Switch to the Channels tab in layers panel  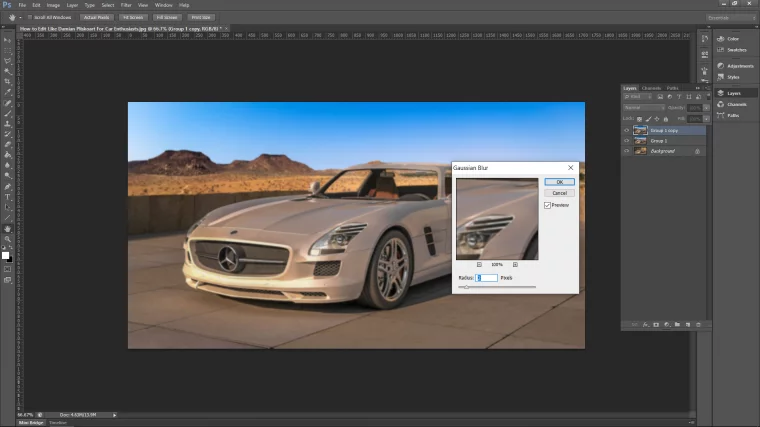(x=651, y=88)
